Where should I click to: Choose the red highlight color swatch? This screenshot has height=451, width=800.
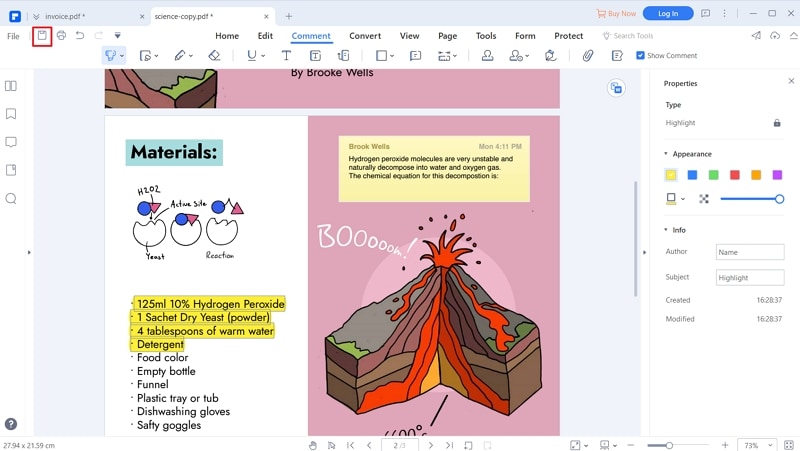735,175
